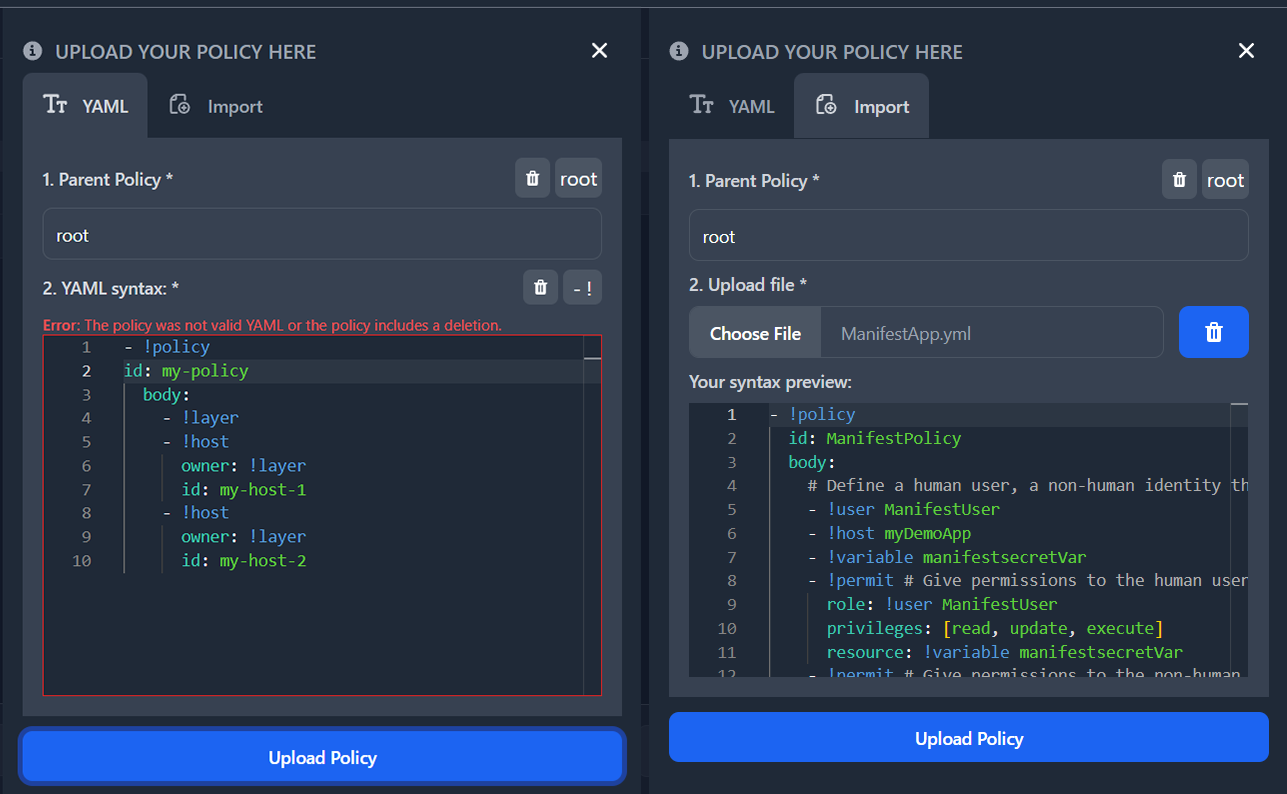Click 'role: !user ManifestUser' line

[941, 604]
